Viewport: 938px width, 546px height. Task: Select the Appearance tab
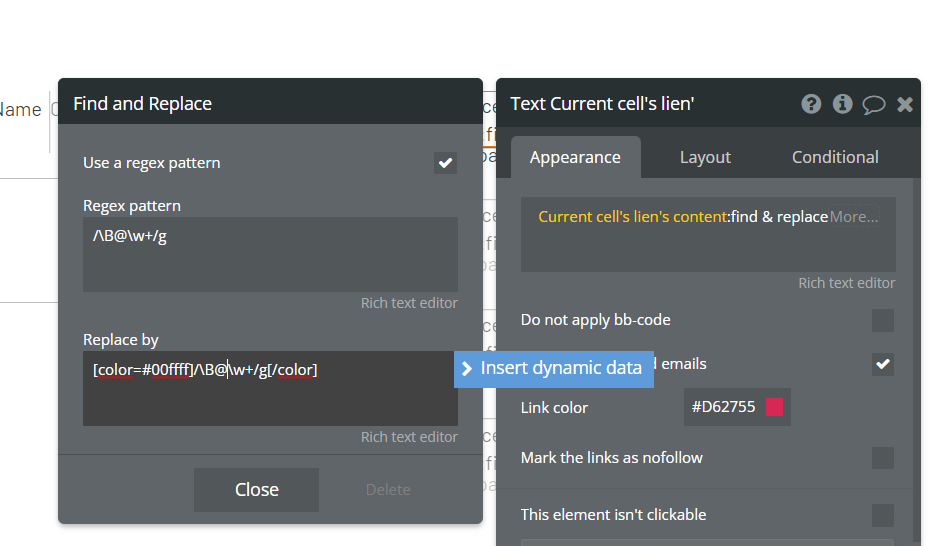point(575,157)
